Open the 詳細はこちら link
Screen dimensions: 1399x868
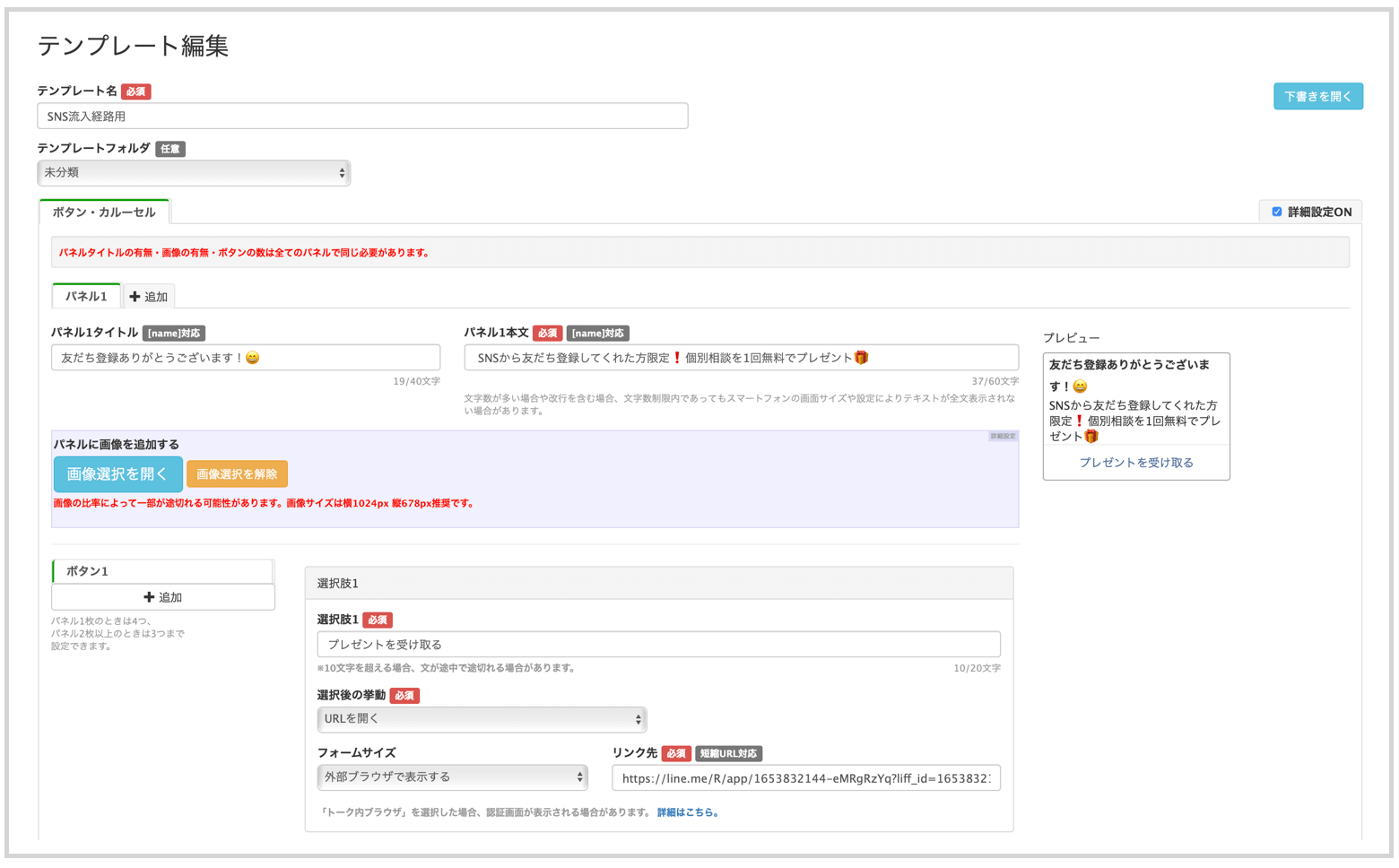(x=688, y=812)
